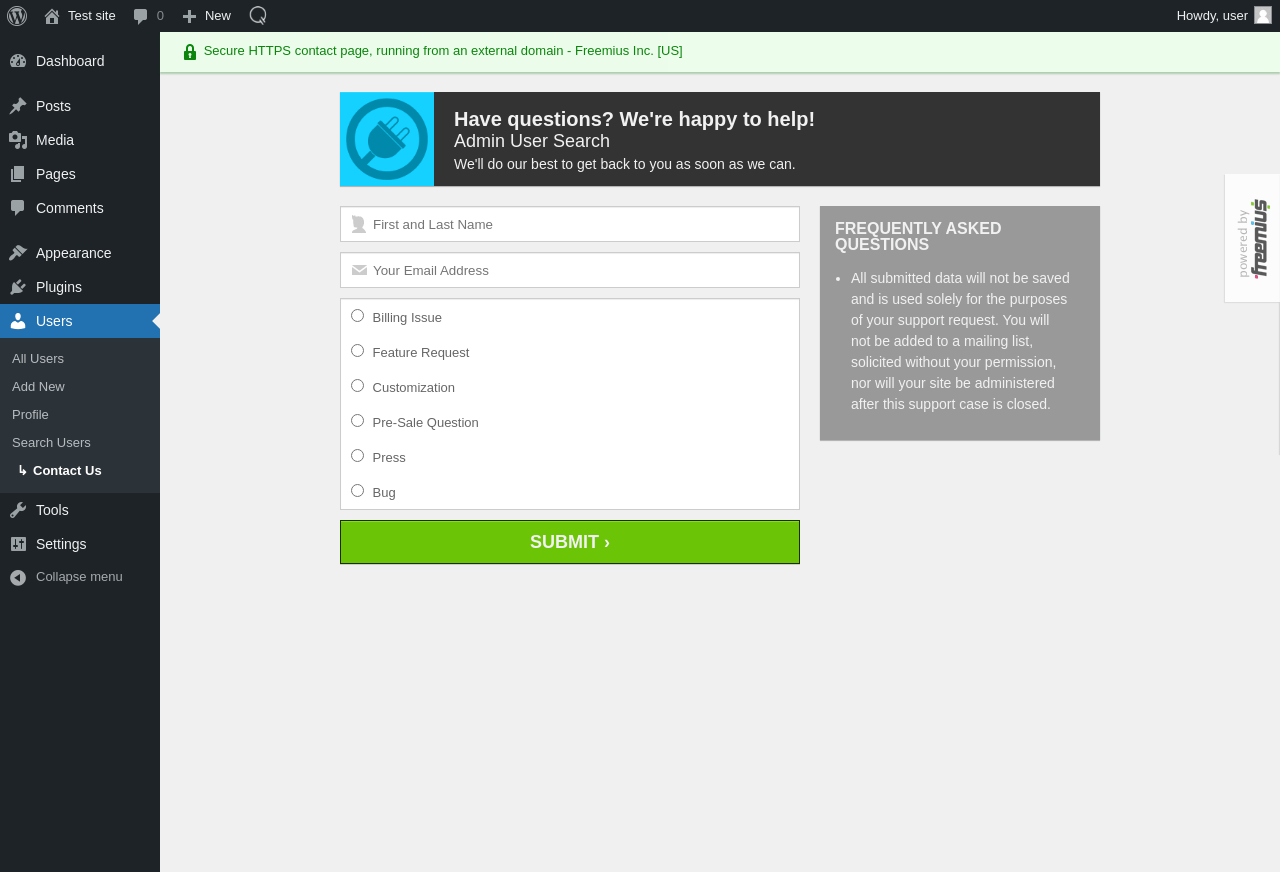
Task: Click the green HTTPS padlock icon
Action: 190,52
